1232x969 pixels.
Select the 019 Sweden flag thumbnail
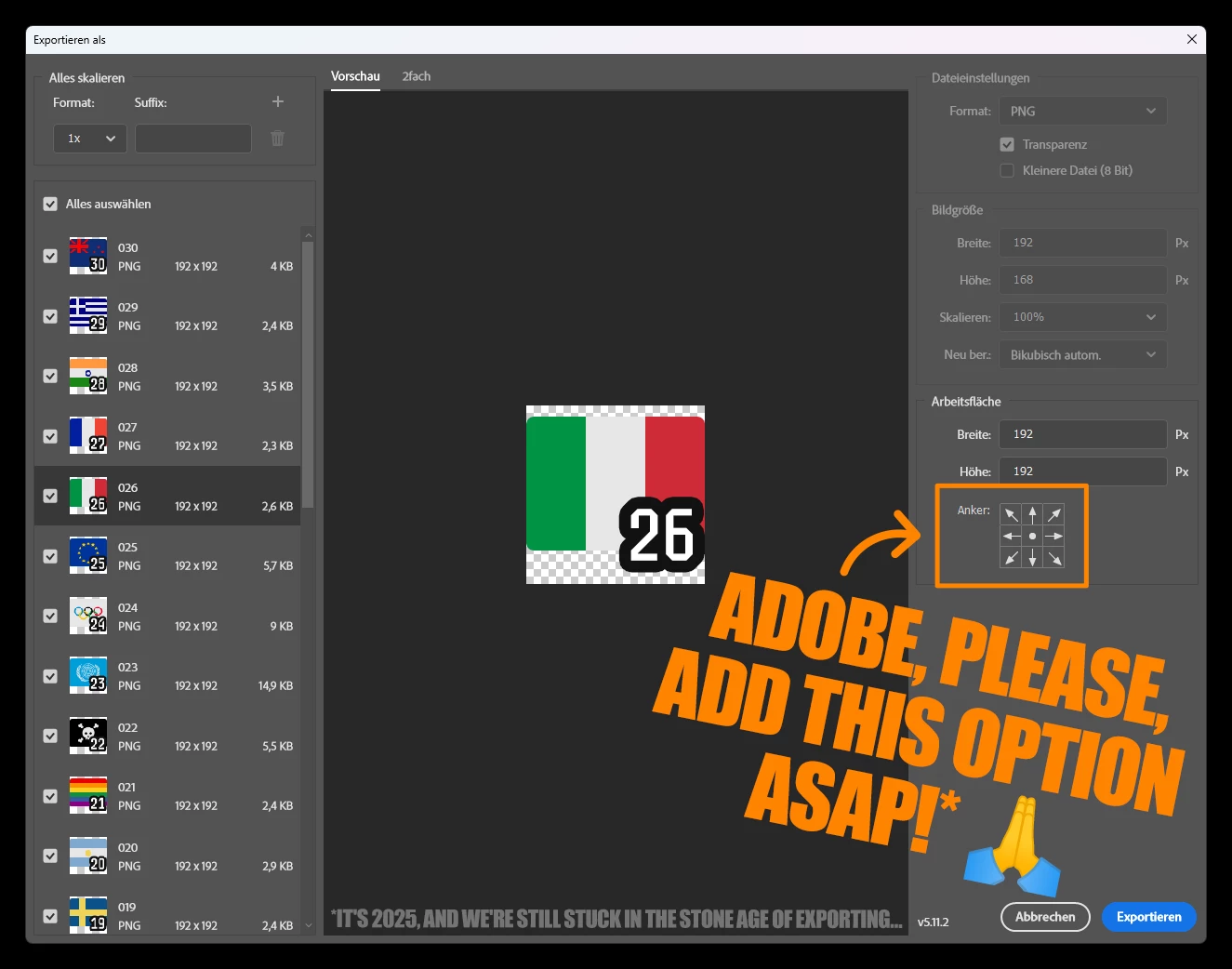pyautogui.click(x=88, y=915)
